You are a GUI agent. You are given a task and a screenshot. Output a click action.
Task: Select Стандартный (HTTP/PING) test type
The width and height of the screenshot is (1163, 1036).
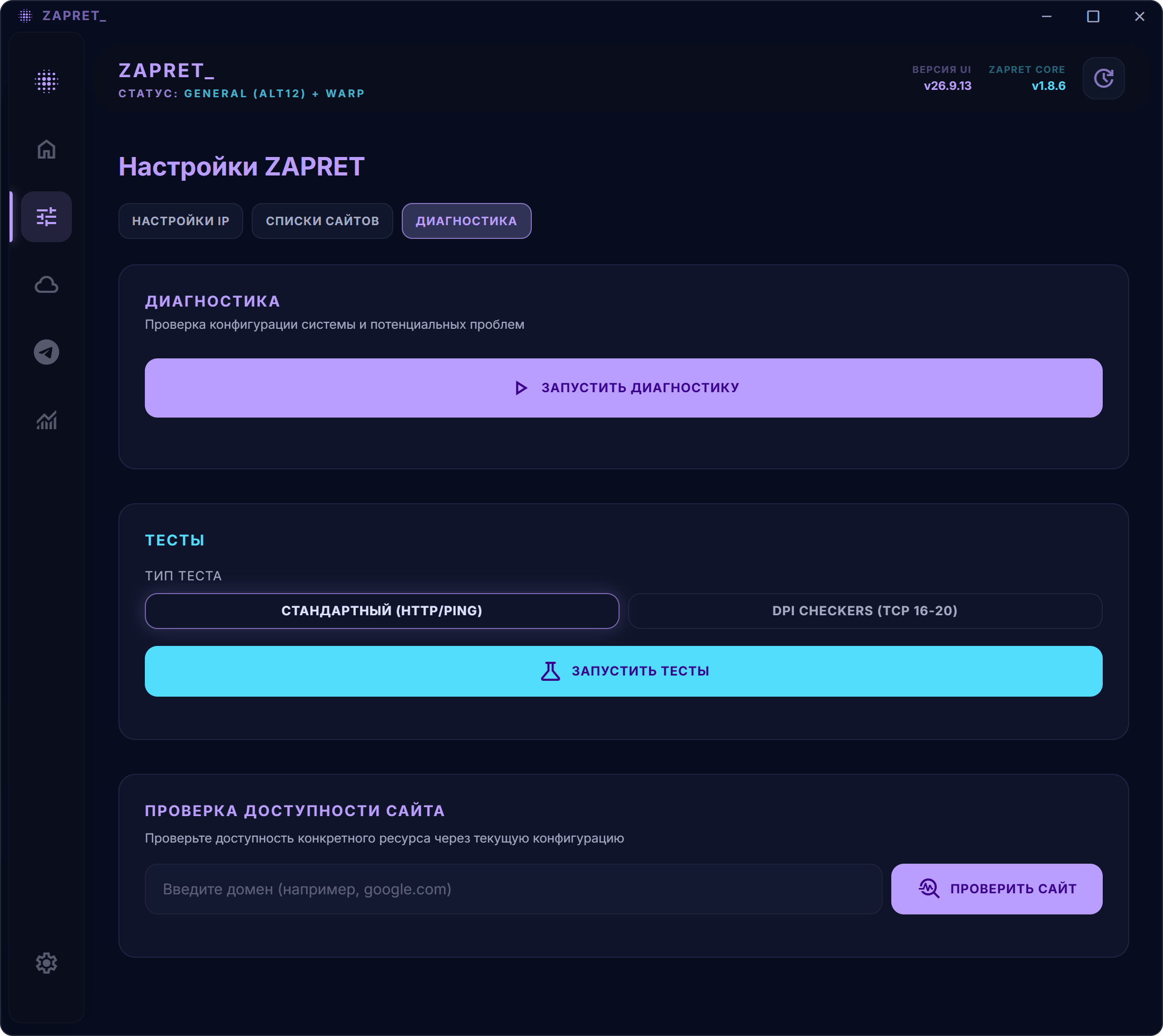point(382,611)
